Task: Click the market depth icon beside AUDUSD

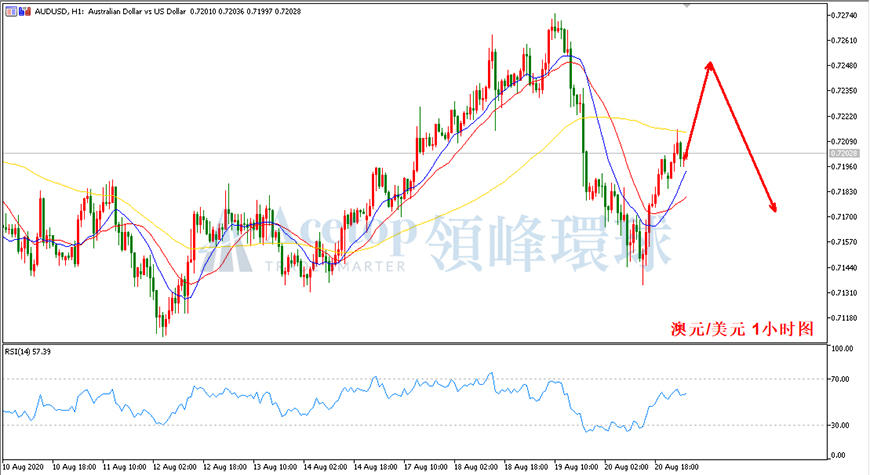Action: point(25,11)
